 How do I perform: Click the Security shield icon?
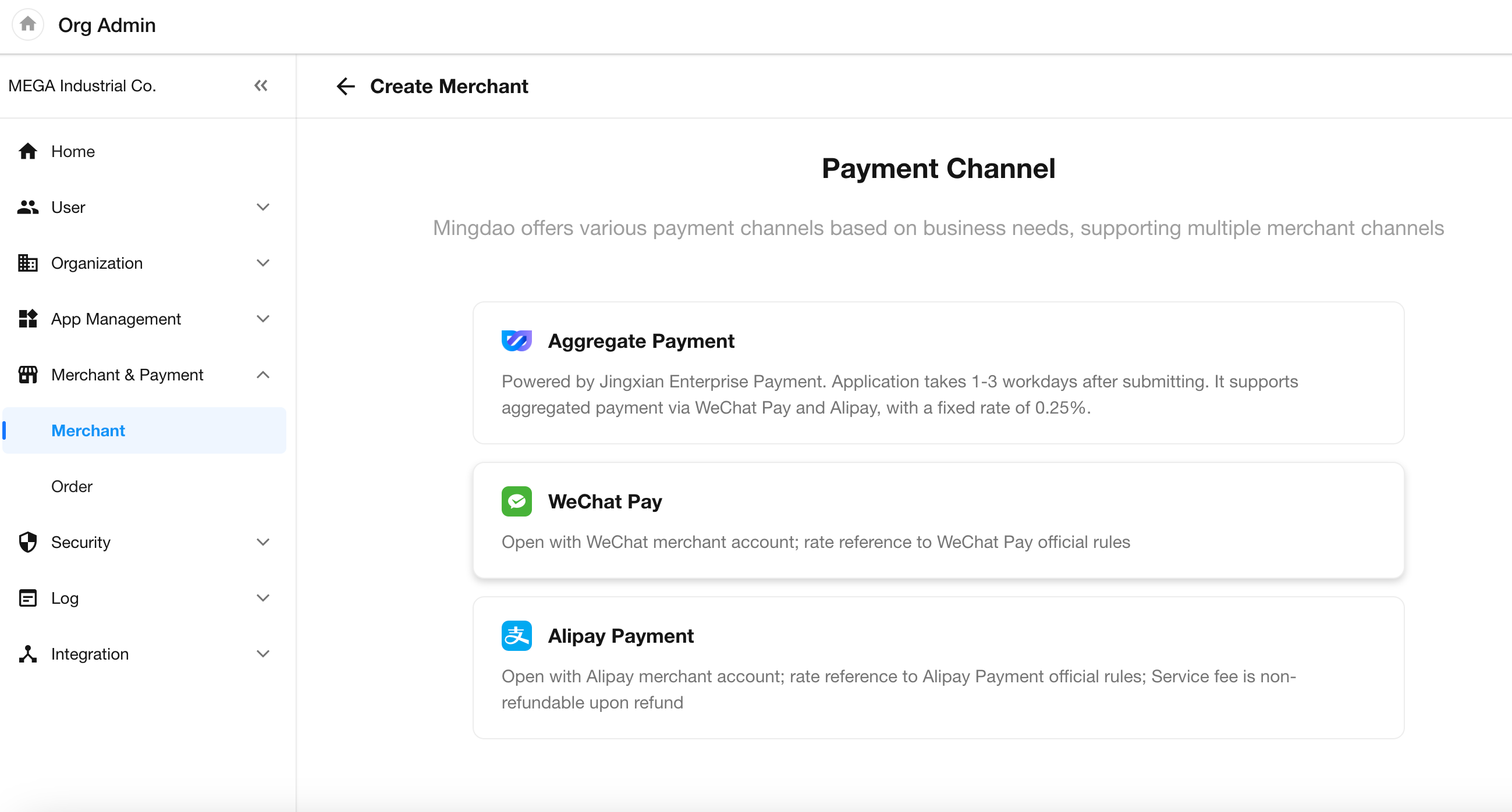click(27, 542)
